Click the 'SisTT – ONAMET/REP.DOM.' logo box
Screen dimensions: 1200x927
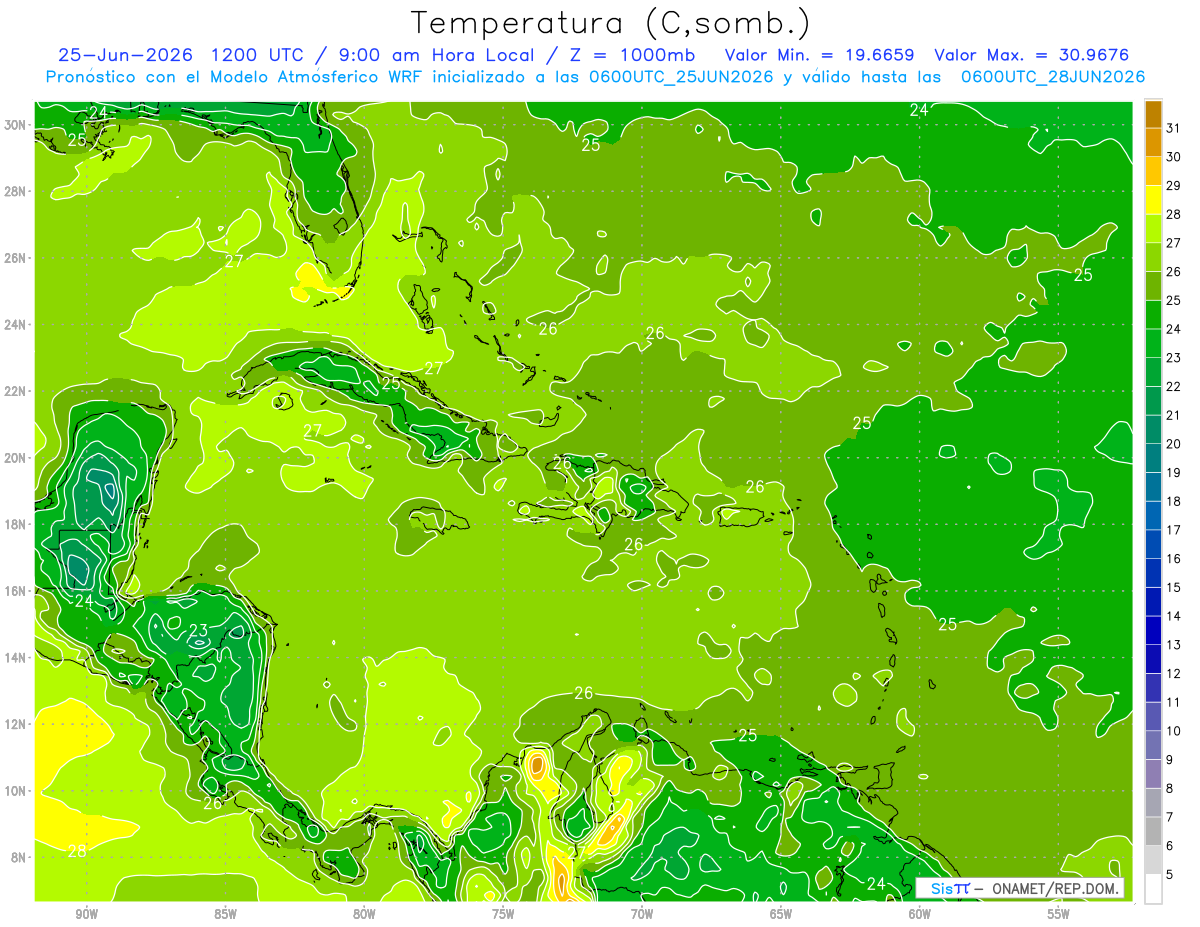pyautogui.click(x=1020, y=888)
